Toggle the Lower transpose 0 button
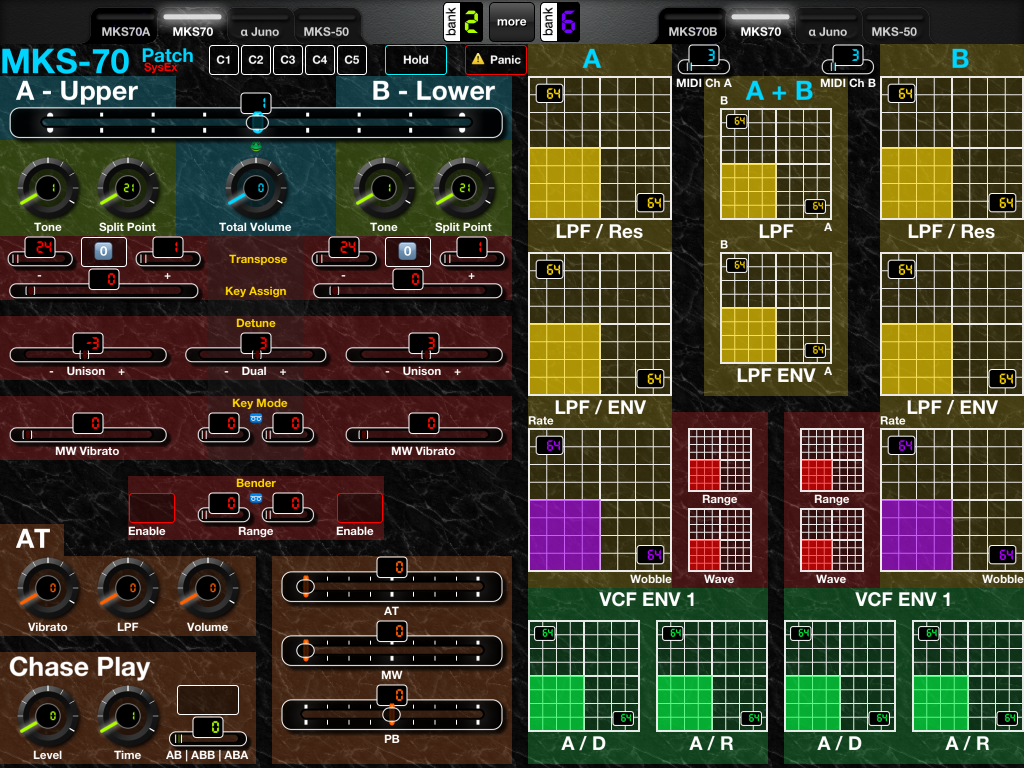Viewport: 1024px width, 768px height. [408, 251]
